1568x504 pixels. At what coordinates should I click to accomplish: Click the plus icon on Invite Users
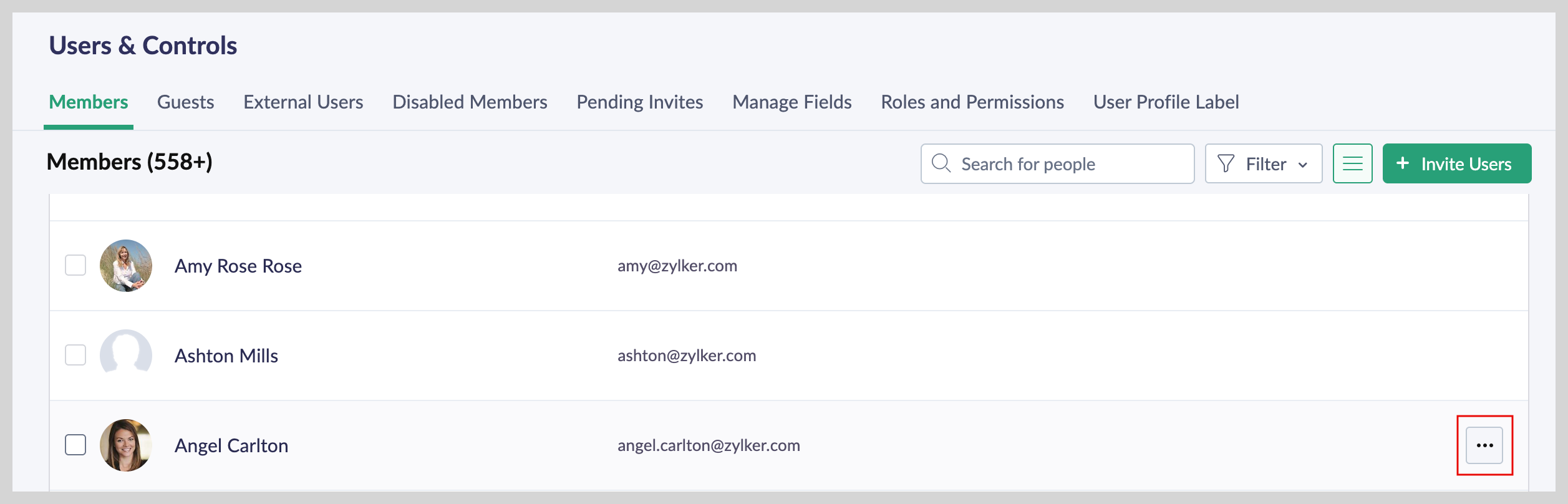pos(1403,163)
